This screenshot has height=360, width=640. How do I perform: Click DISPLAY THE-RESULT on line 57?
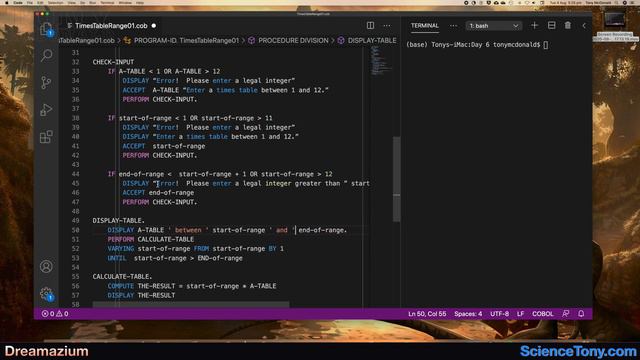141,295
